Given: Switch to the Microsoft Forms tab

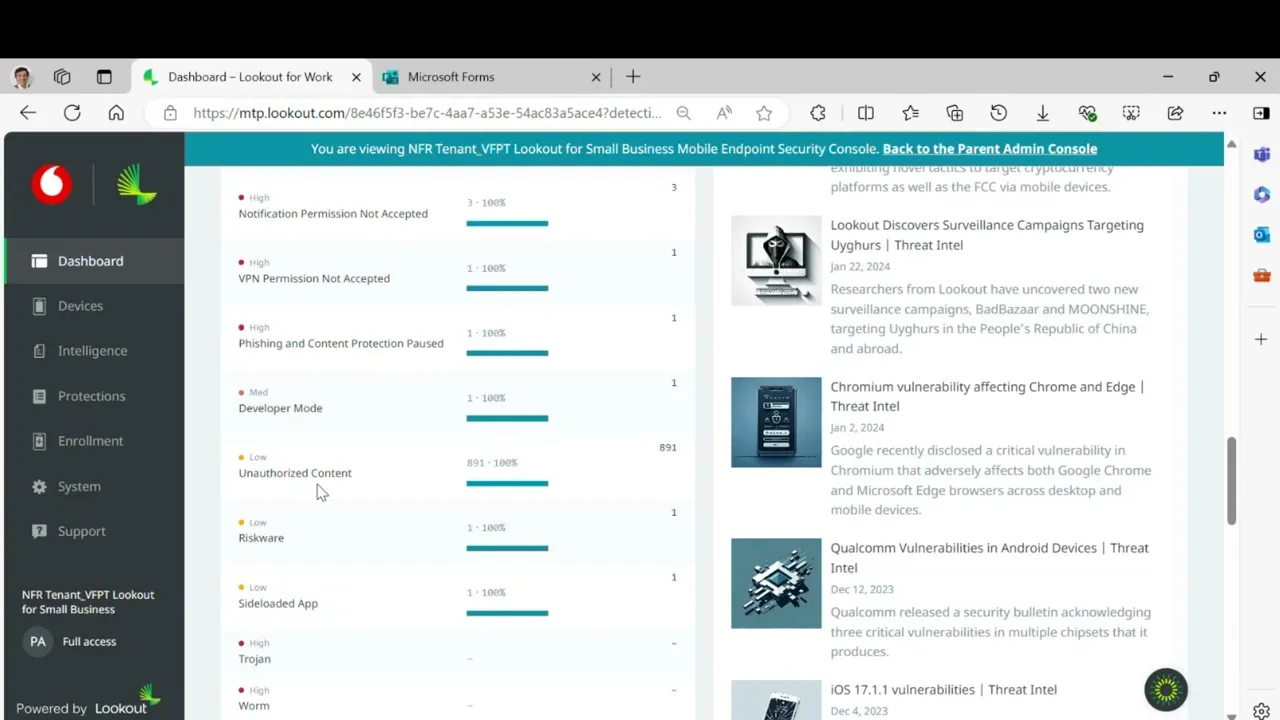Looking at the screenshot, I should (x=490, y=77).
